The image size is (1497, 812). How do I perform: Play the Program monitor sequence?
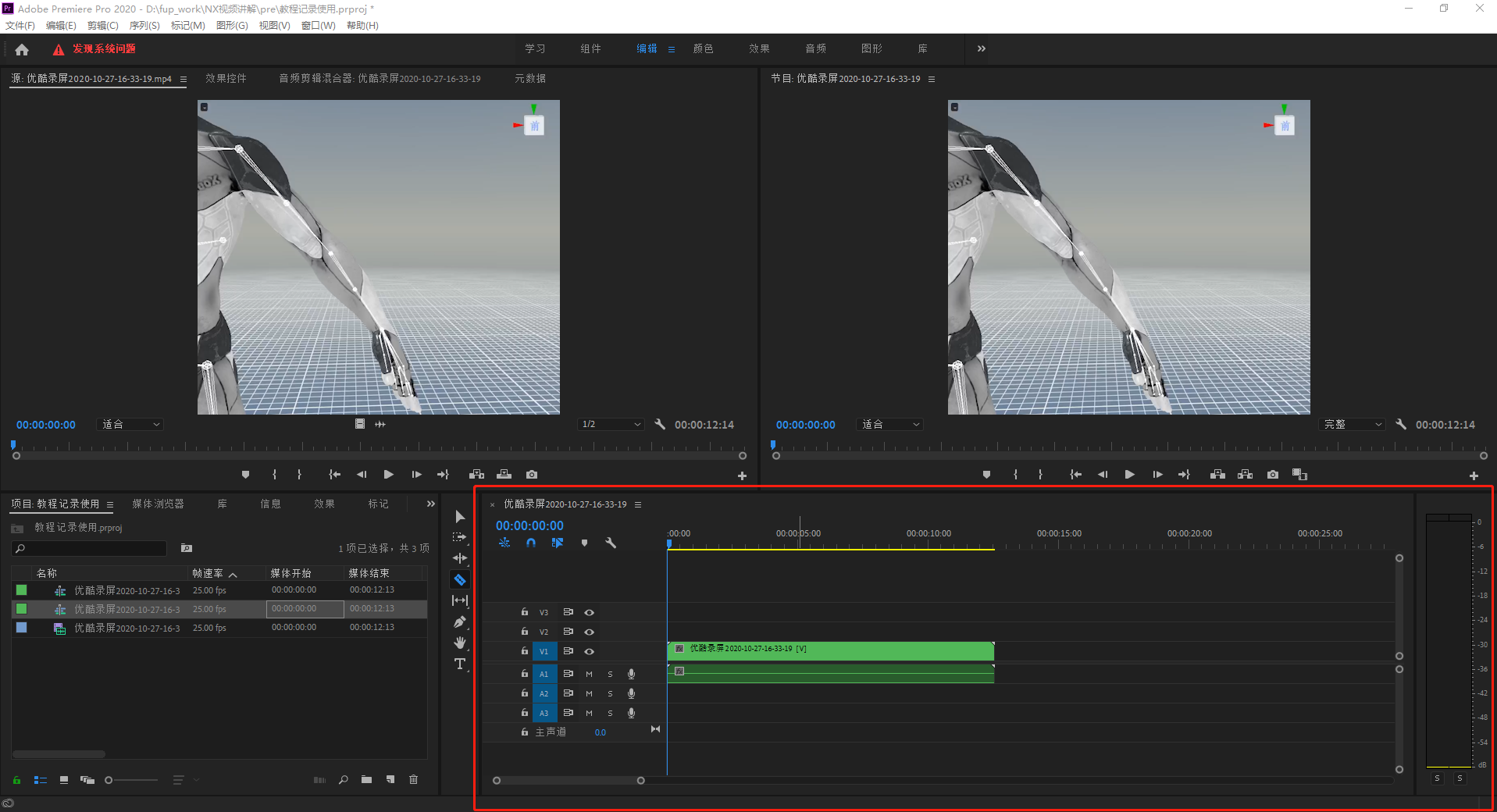pos(1129,475)
